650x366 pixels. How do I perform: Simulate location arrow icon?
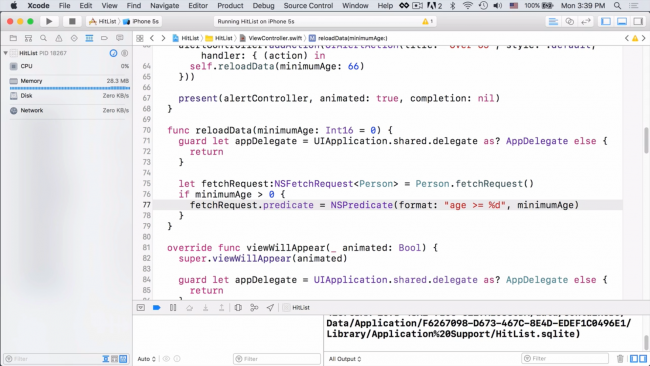270,308
